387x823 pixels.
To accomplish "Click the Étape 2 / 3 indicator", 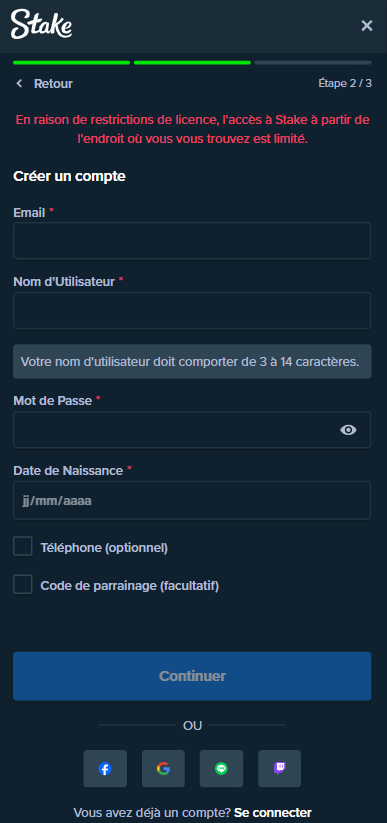I will click(x=345, y=83).
